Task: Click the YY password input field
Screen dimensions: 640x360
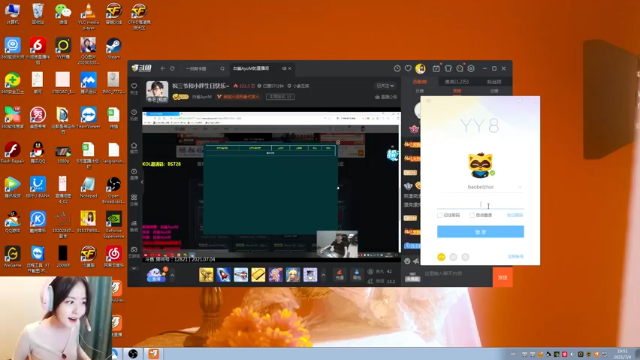Action: (x=480, y=204)
